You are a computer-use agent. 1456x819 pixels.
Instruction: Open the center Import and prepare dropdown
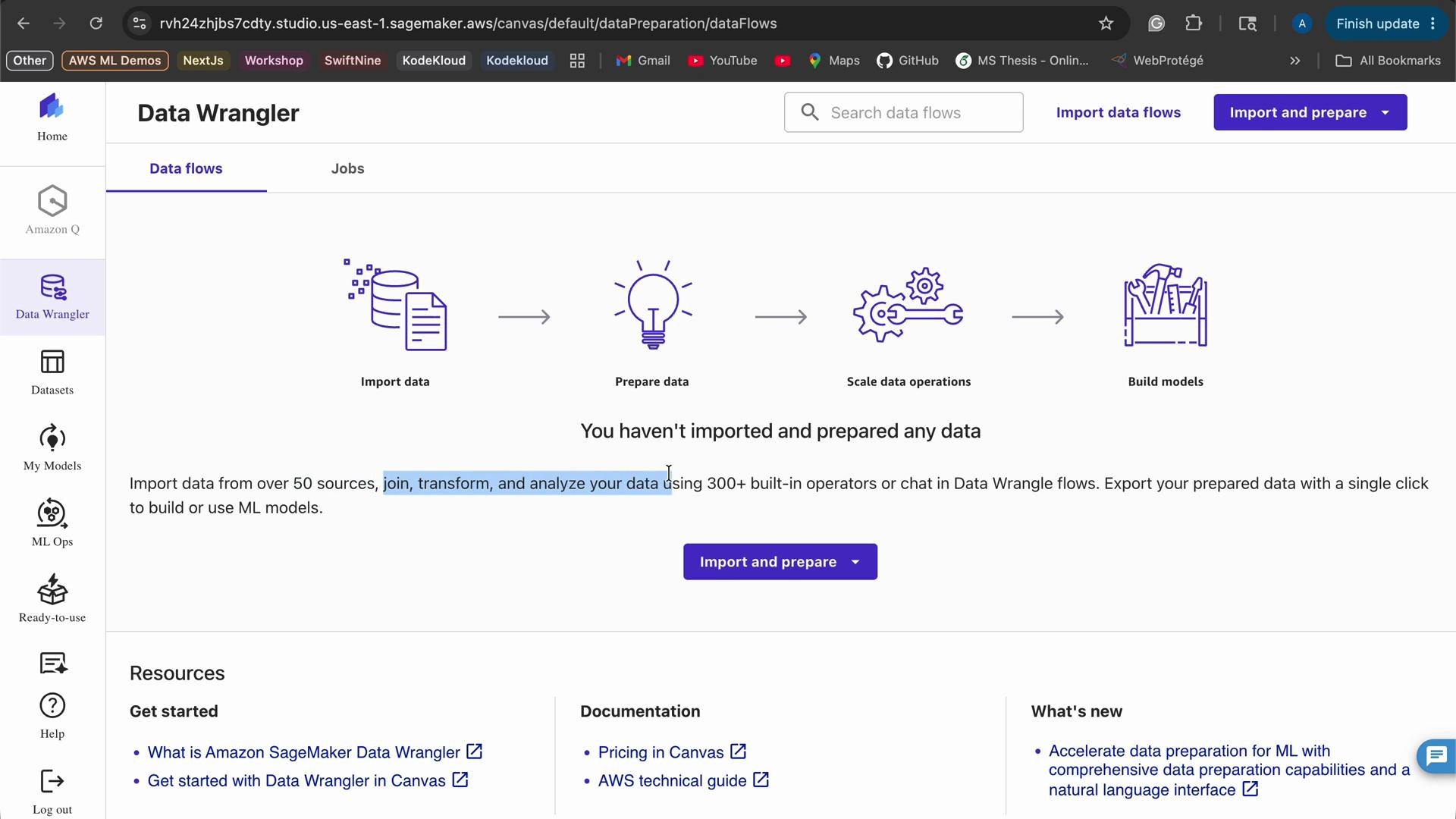(780, 562)
